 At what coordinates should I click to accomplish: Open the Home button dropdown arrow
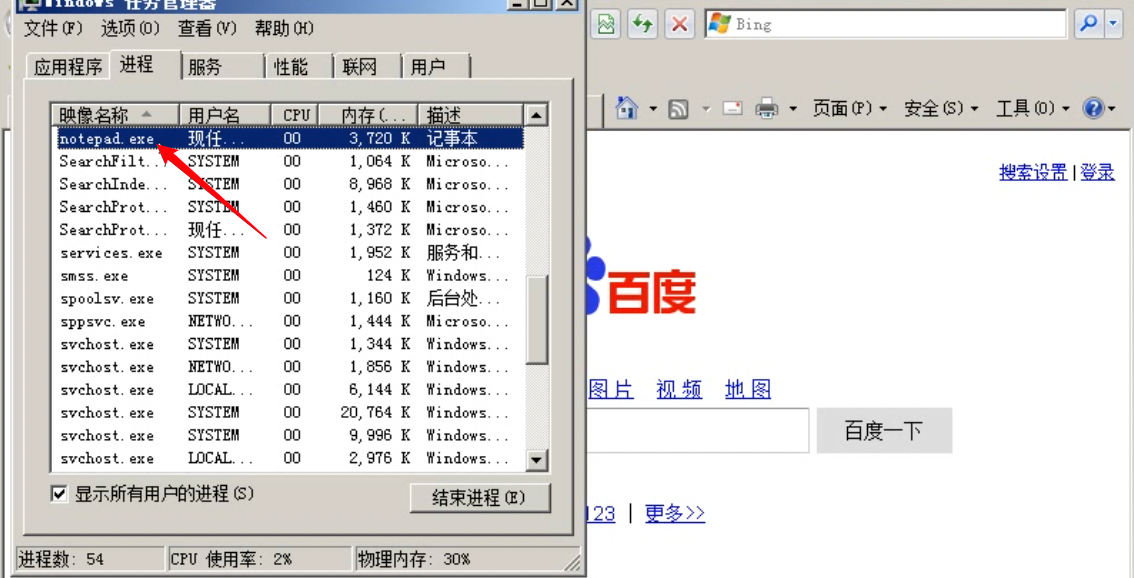point(653,109)
